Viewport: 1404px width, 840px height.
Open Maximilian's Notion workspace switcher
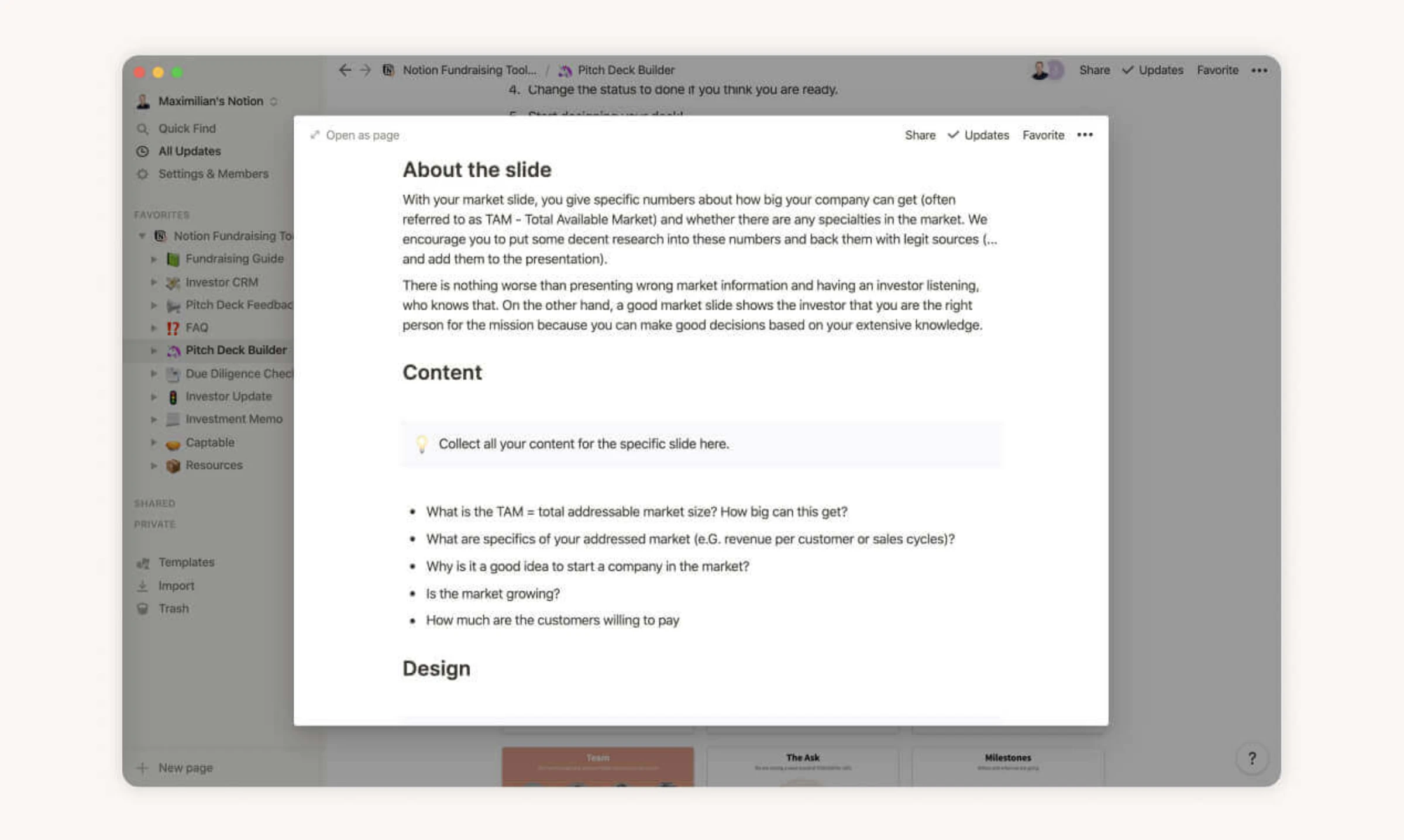pyautogui.click(x=211, y=101)
